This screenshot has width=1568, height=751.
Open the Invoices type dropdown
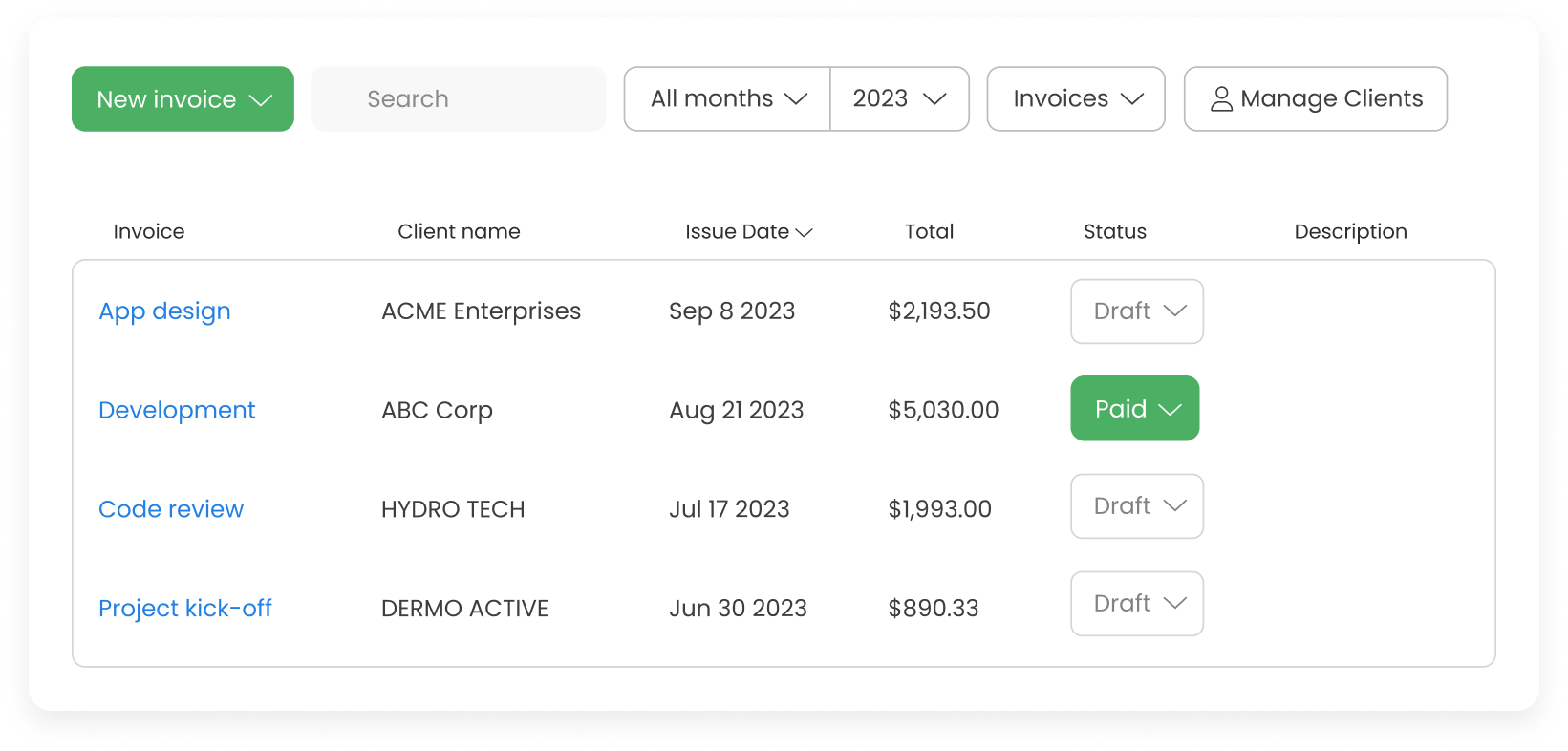point(1076,98)
